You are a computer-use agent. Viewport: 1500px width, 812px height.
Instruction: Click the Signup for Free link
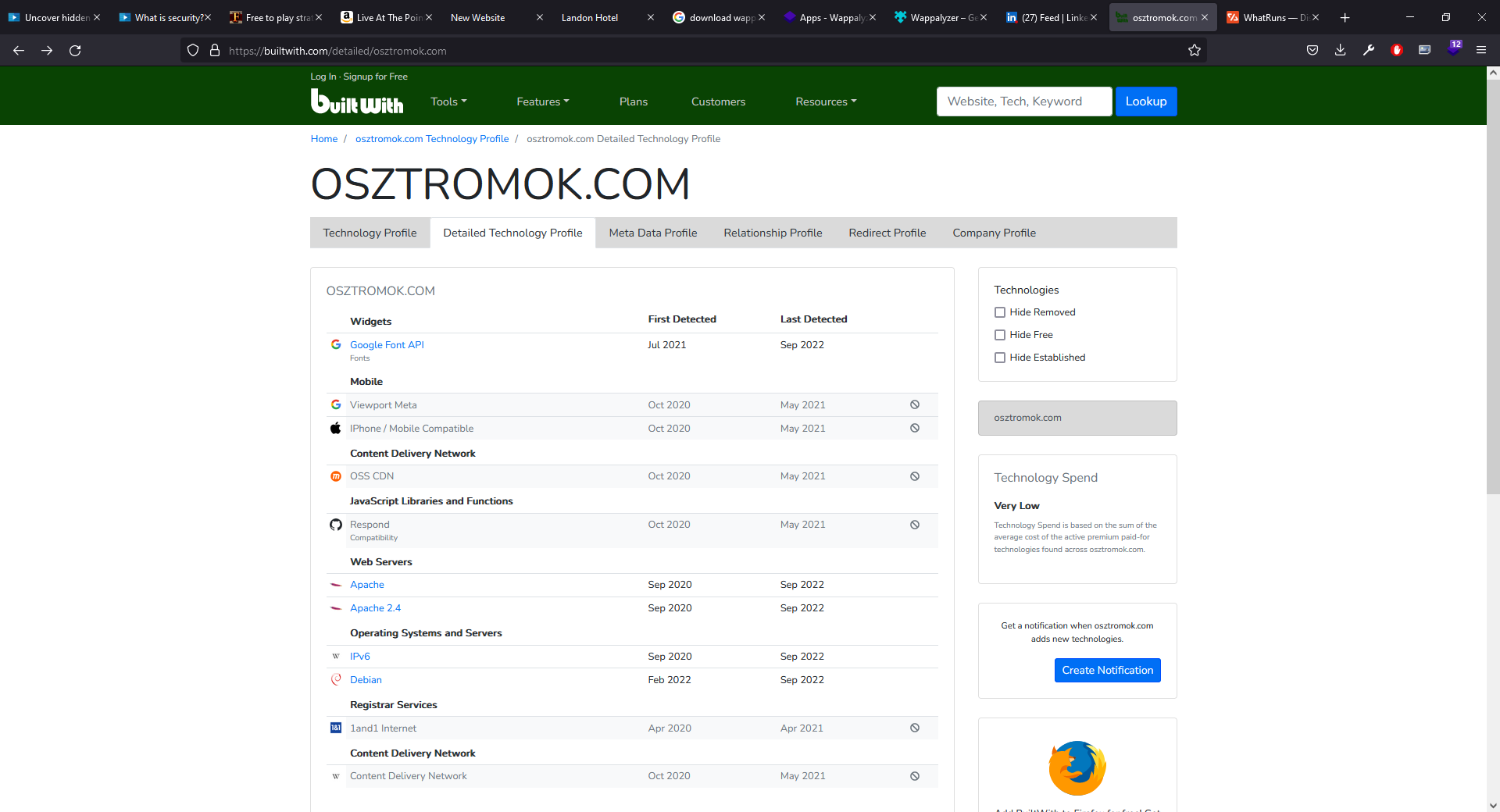pos(375,77)
